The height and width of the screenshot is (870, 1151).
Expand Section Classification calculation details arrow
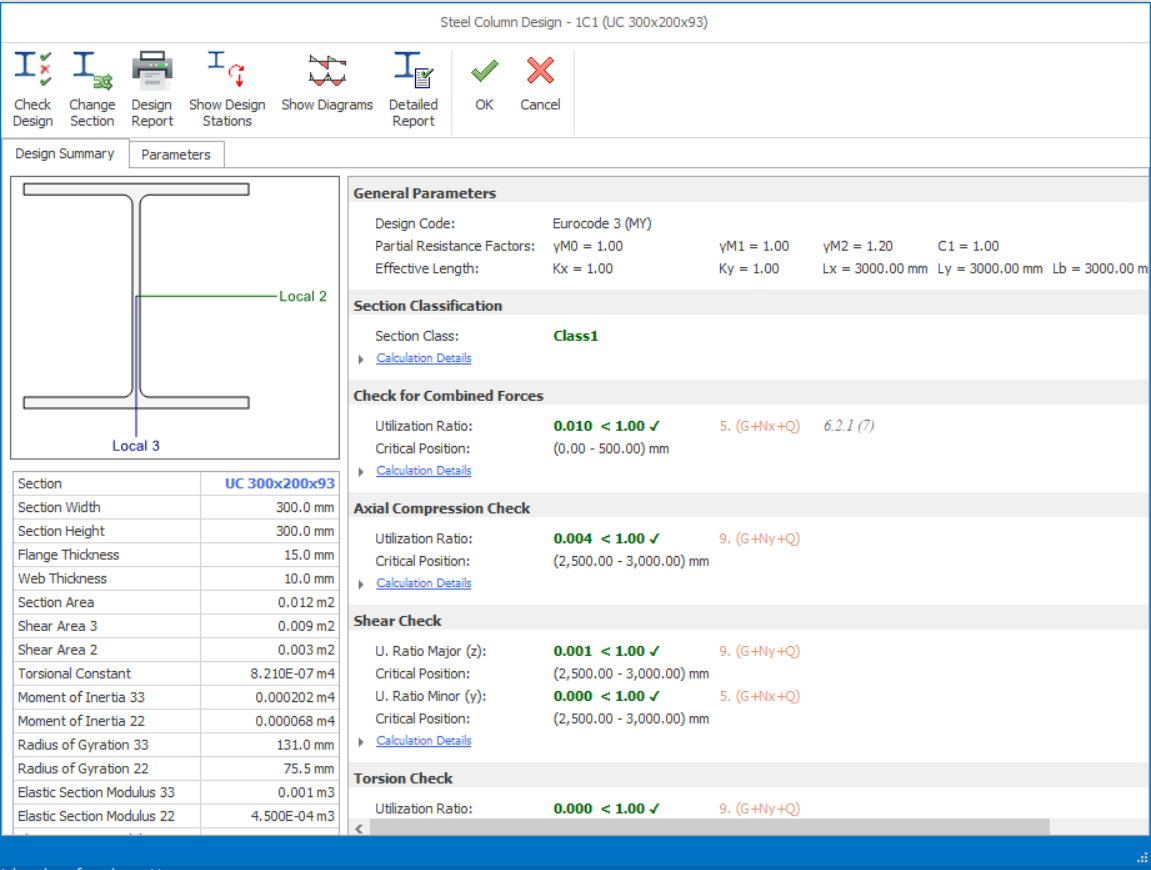(362, 359)
